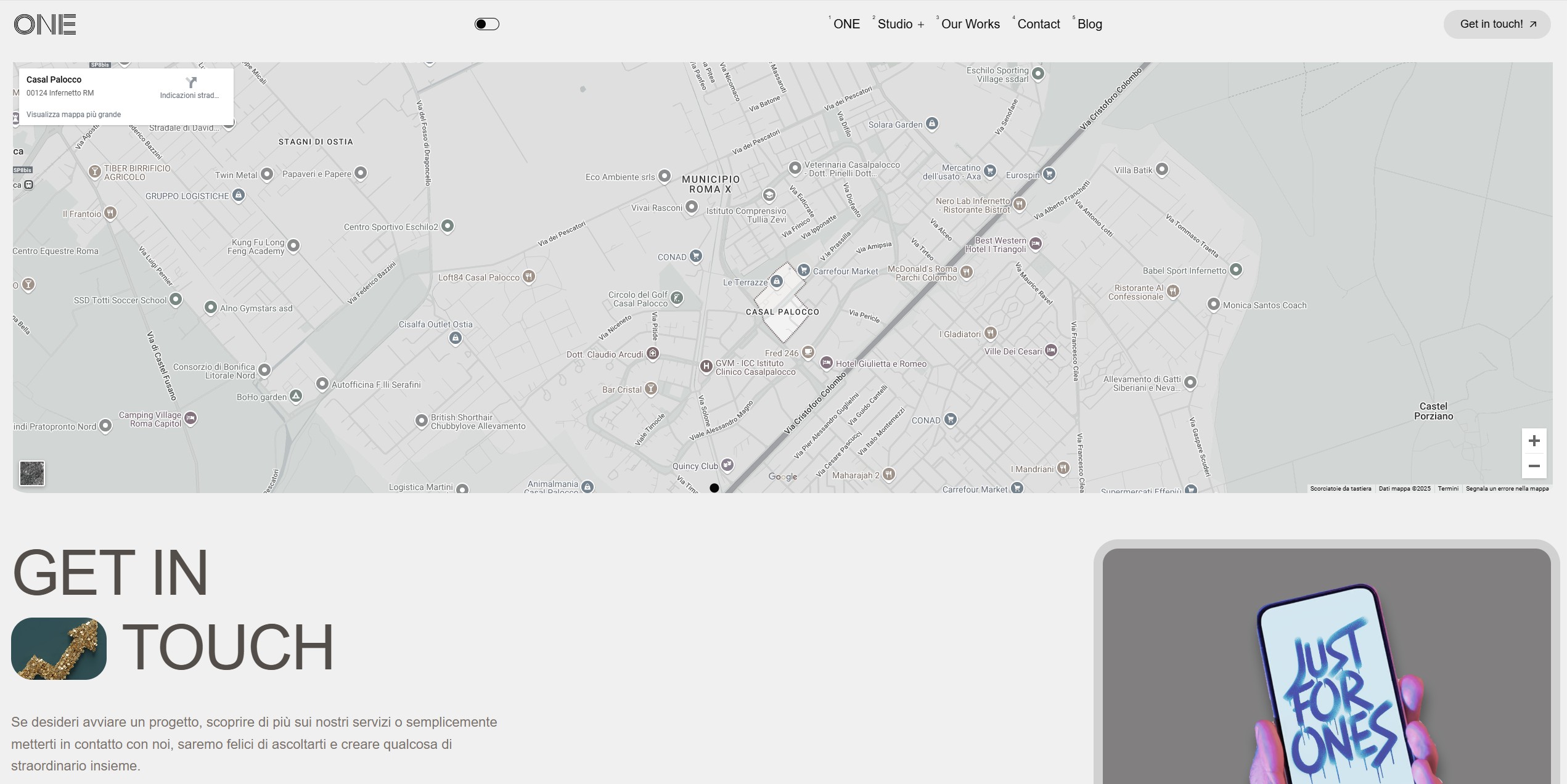The width and height of the screenshot is (1567, 784).
Task: Open the Contact menu item
Action: click(1038, 24)
